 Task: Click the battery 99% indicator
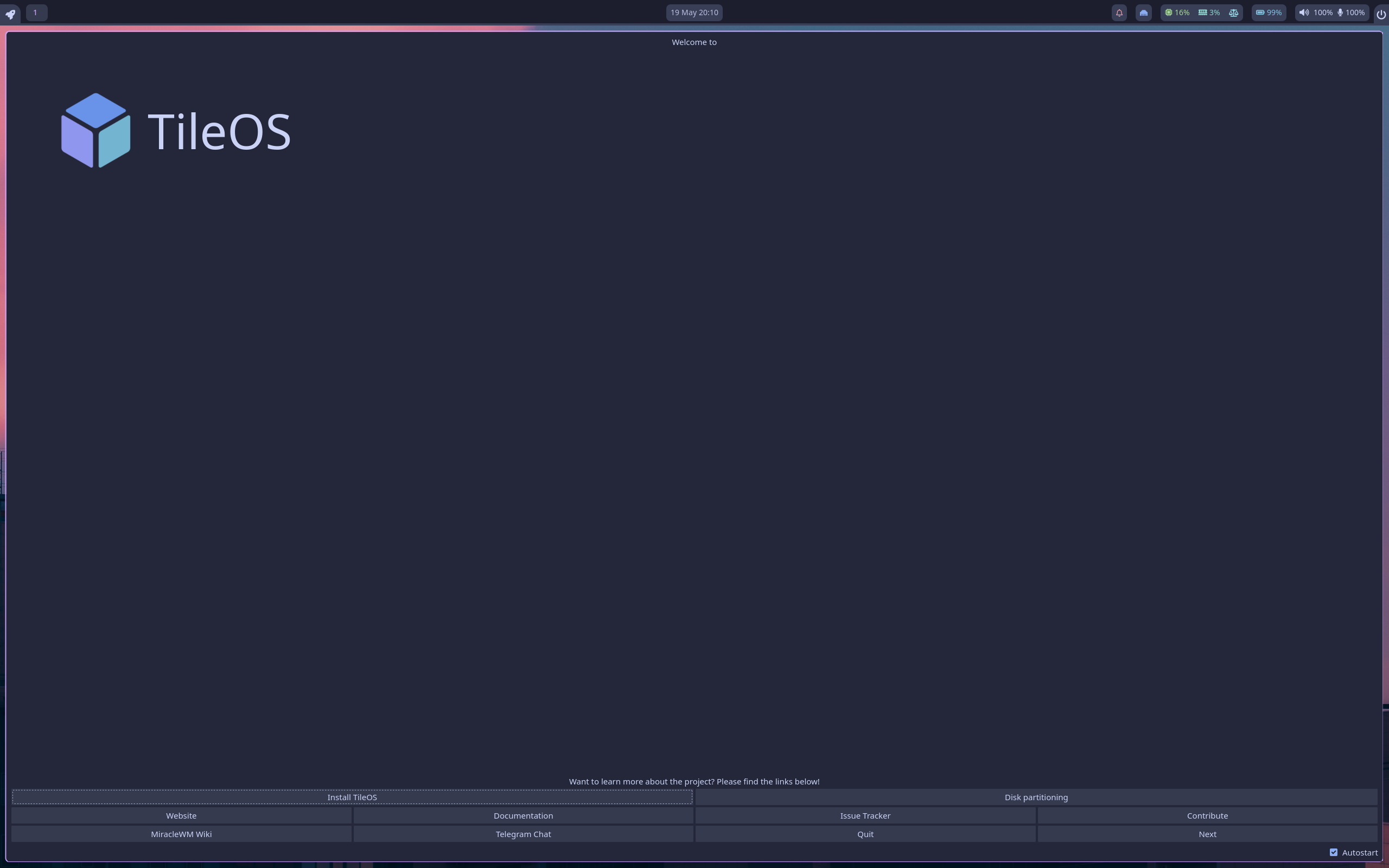(1269, 12)
